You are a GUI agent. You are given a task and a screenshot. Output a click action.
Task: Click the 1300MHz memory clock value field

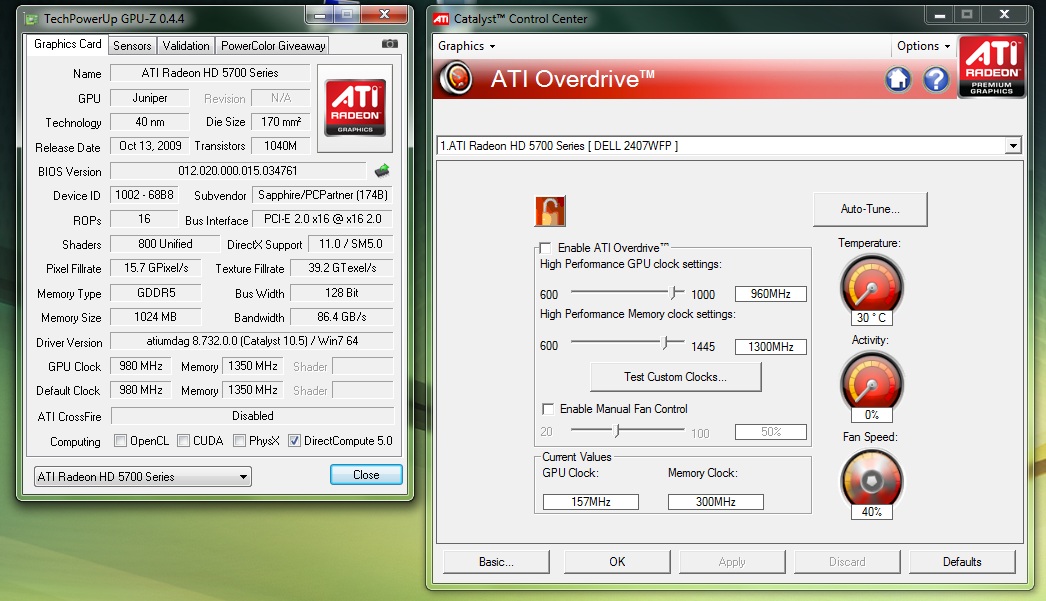770,346
